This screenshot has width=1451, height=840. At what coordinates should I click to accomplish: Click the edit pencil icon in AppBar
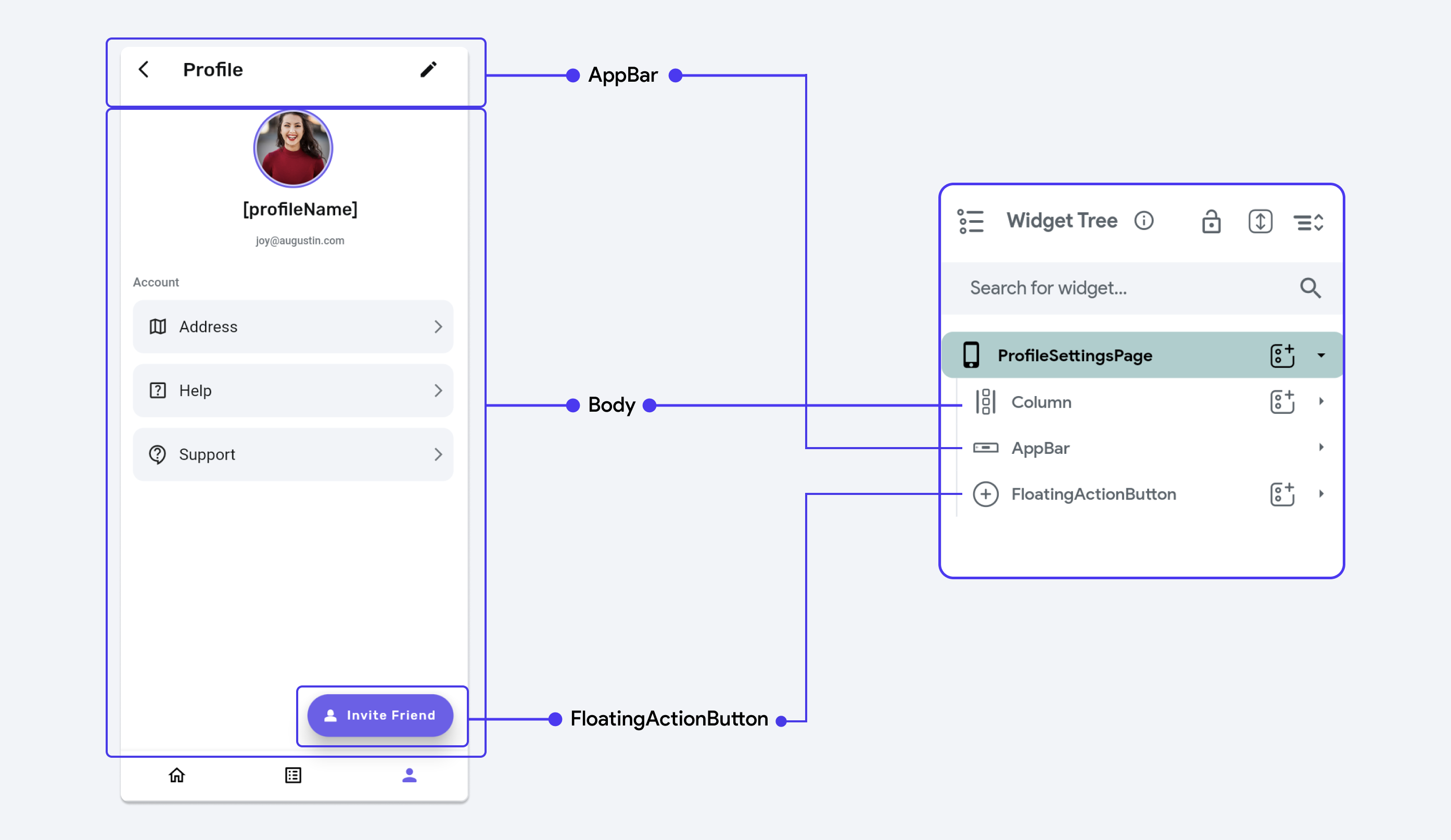pos(429,69)
